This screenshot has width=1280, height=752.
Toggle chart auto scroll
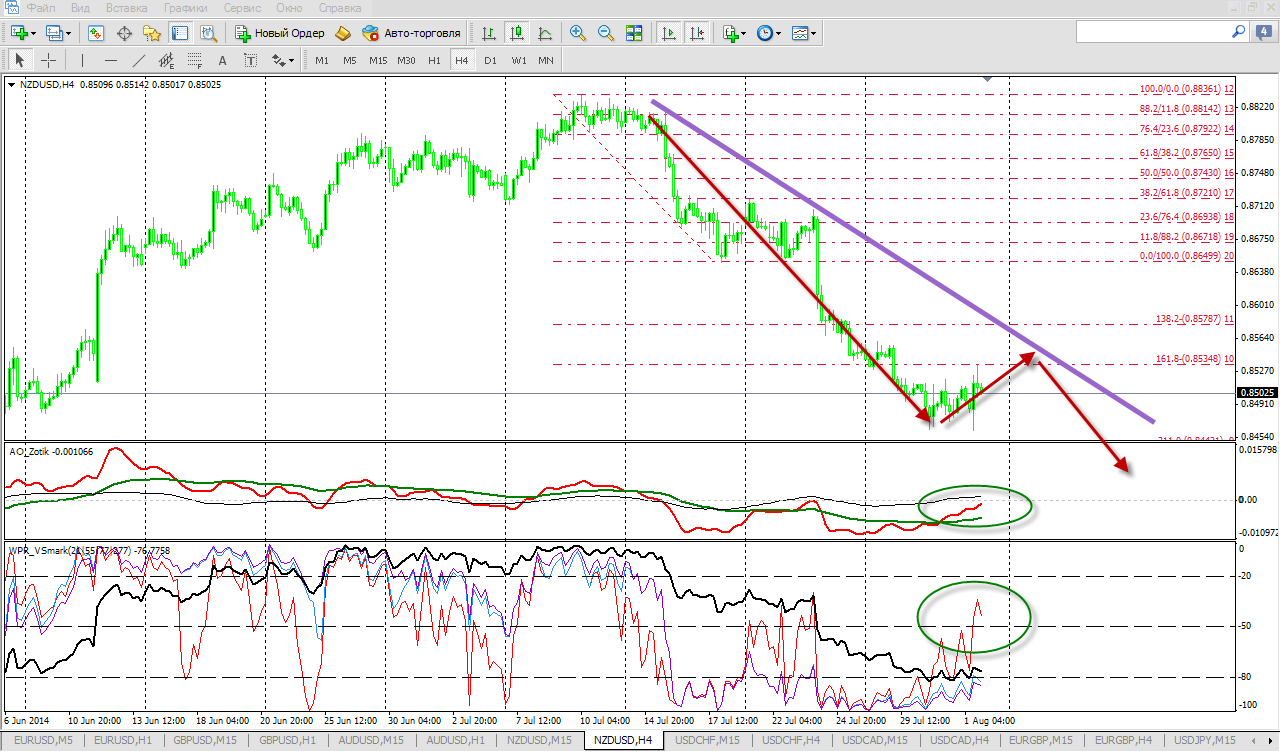(669, 33)
